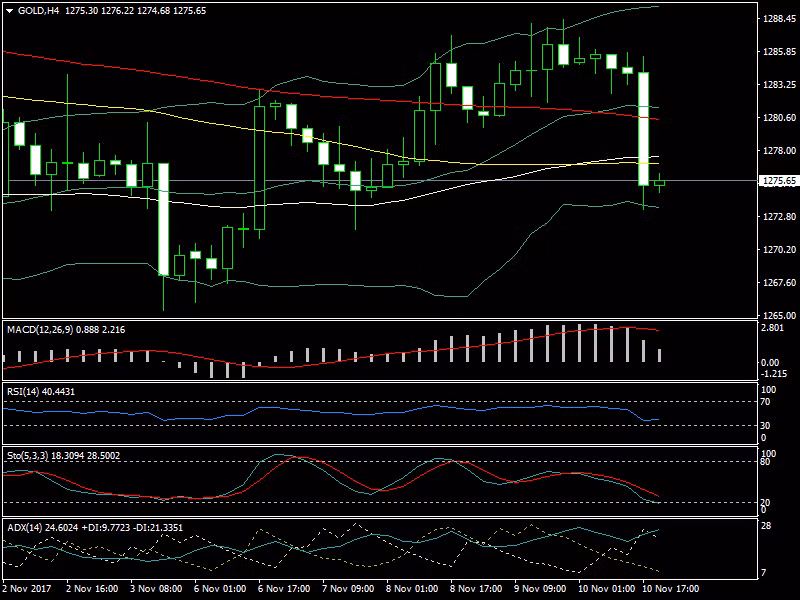Click the current price tag 1275.65

[x=778, y=181]
